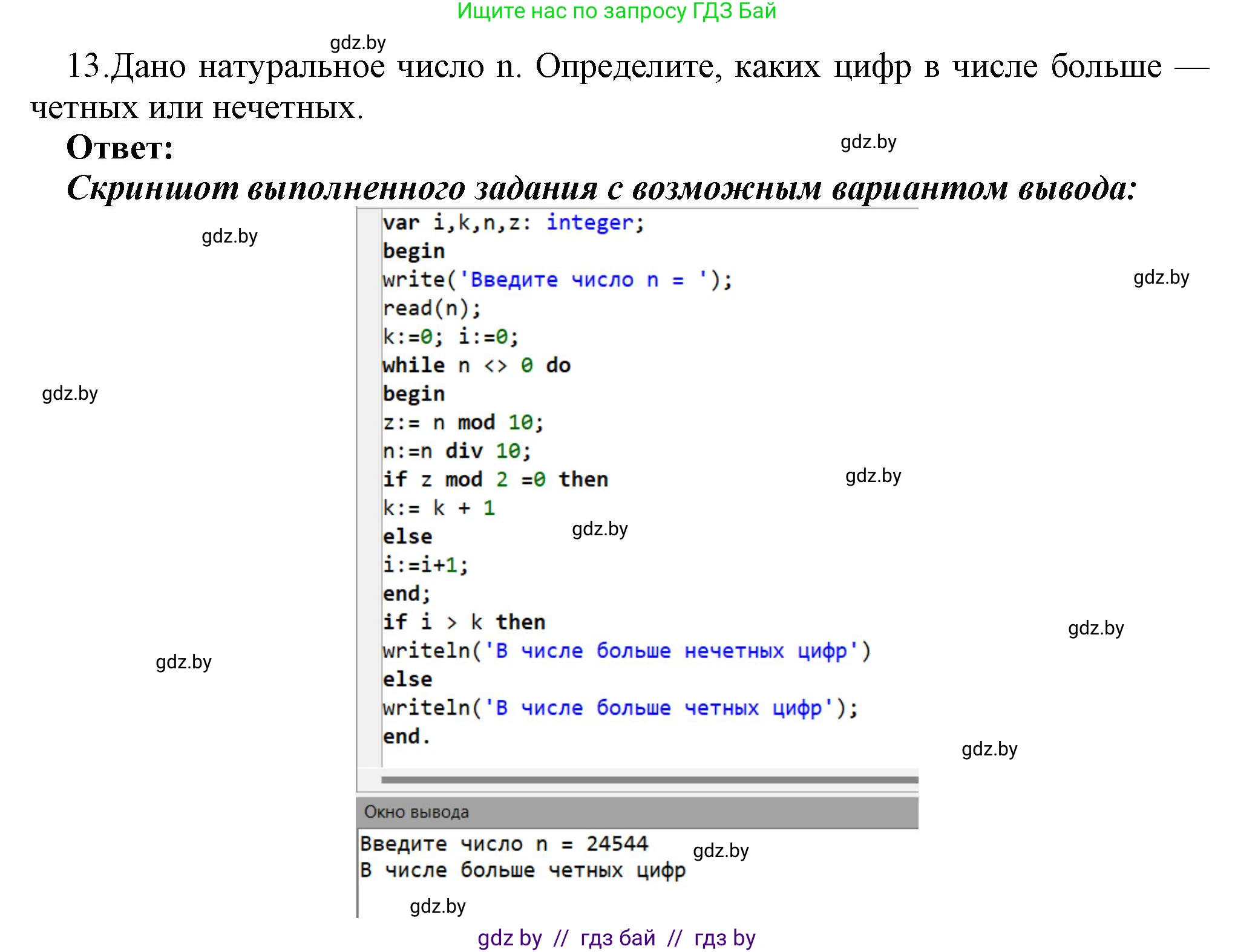Click the 'if z mod 2 =0 then' line
The width and height of the screenshot is (1235, 952).
(495, 479)
